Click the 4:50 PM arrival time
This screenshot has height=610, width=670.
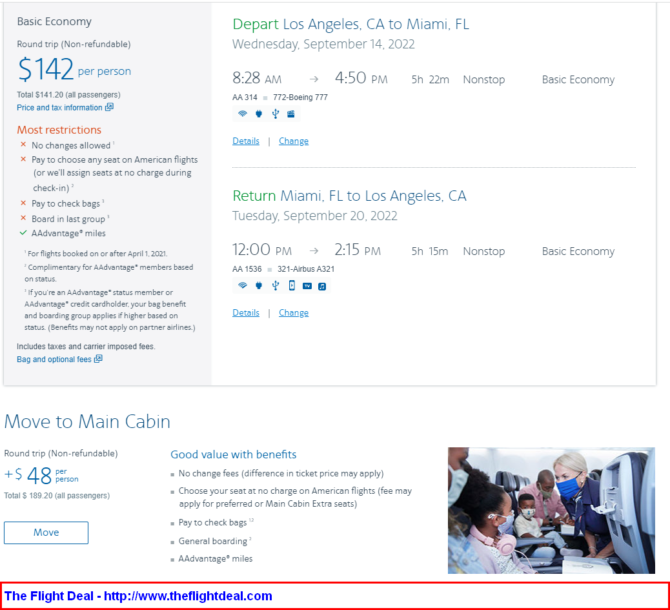361,78
